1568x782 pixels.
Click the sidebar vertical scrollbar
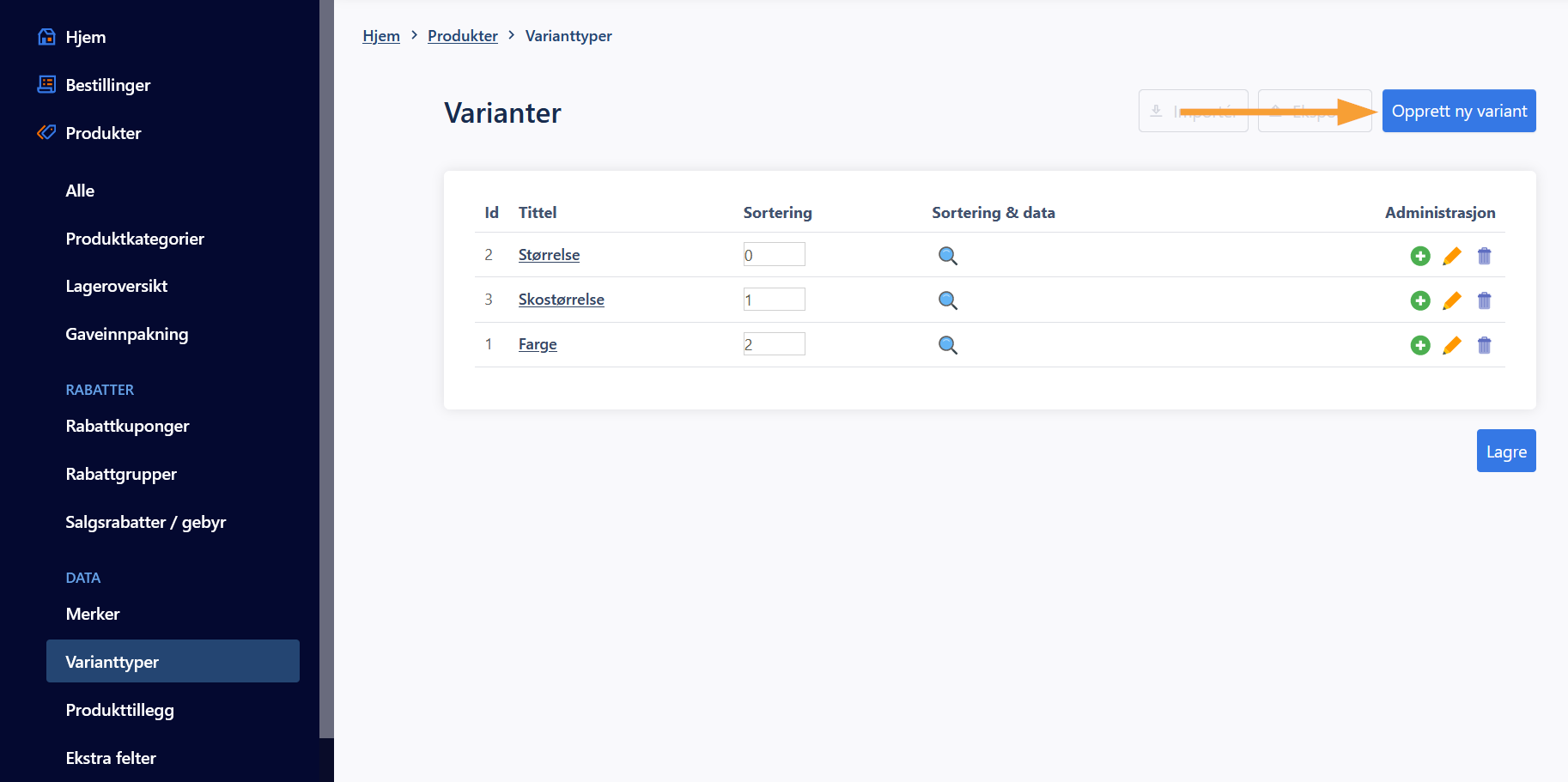click(326, 369)
